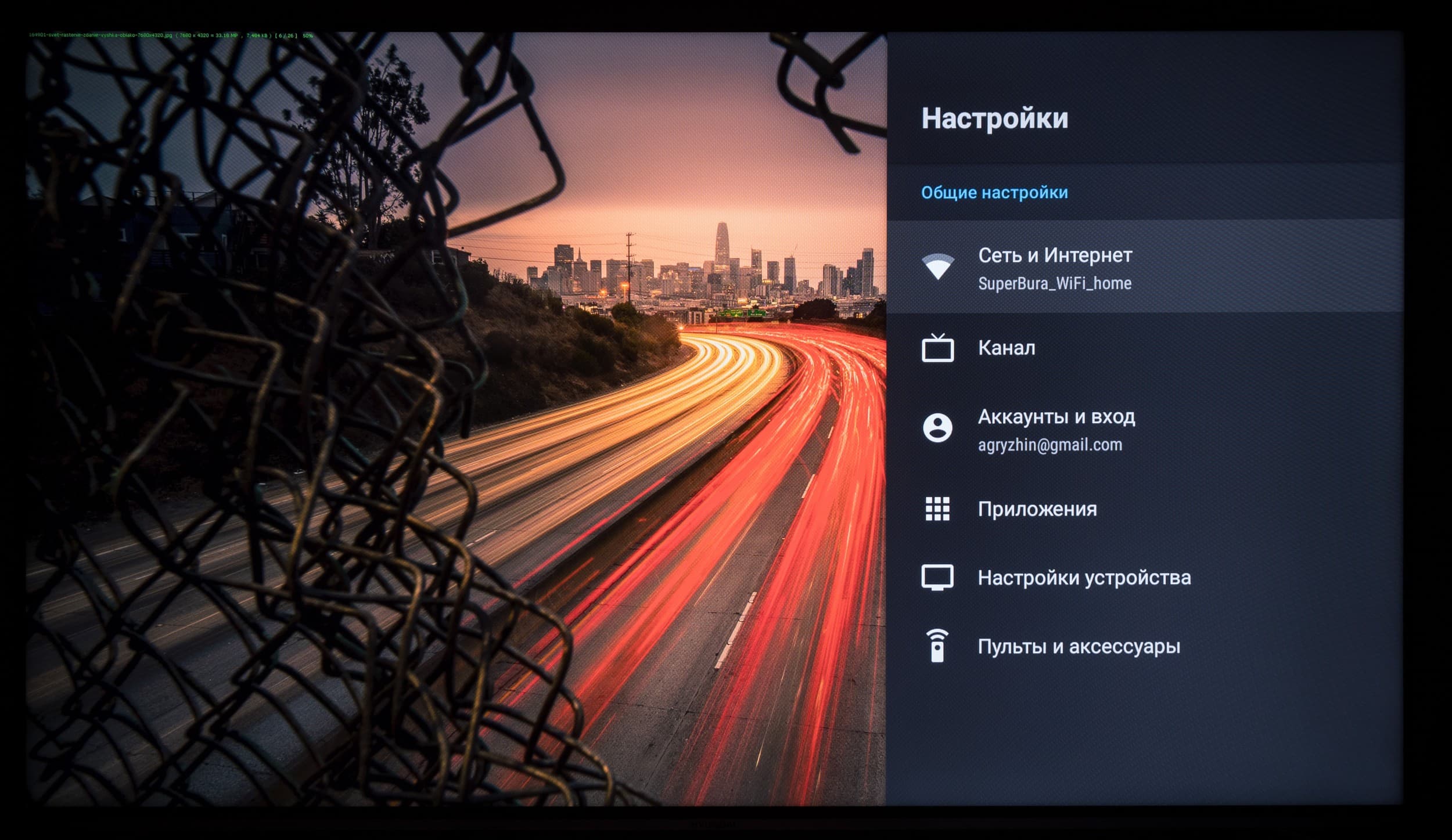1452x840 pixels.
Task: Click the chain-link fence in the photo
Action: tap(261, 406)
